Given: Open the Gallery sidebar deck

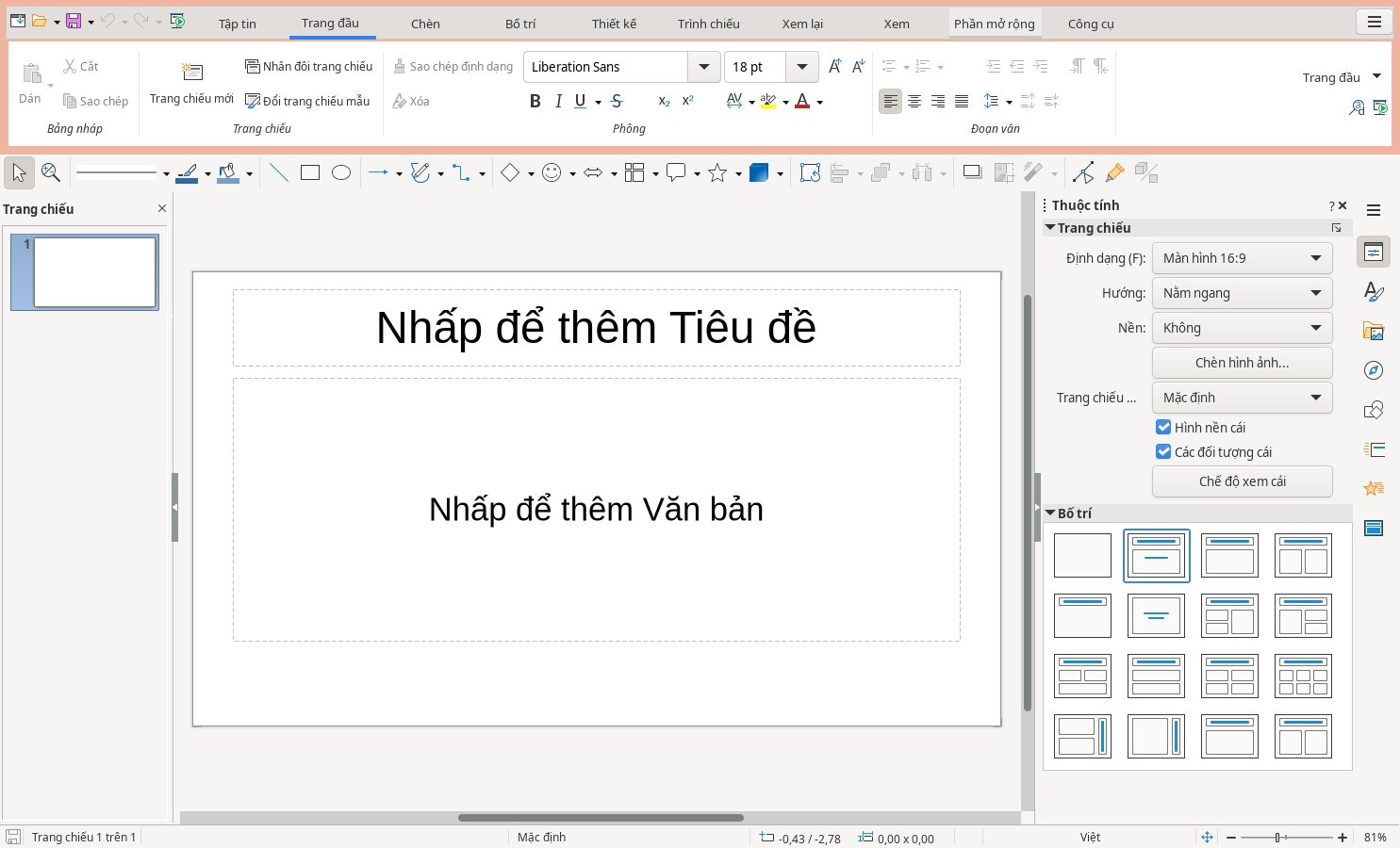Looking at the screenshot, I should coord(1374,332).
